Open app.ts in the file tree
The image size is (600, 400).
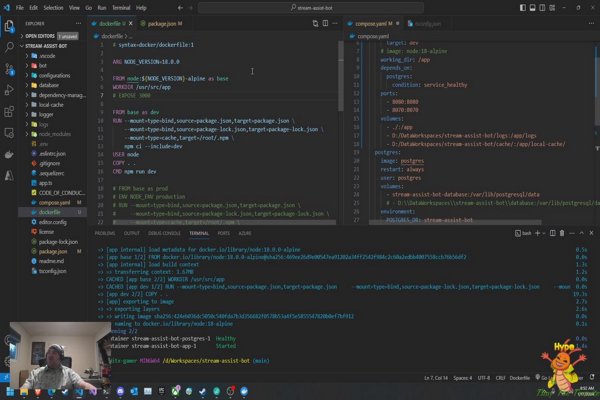click(x=45, y=183)
